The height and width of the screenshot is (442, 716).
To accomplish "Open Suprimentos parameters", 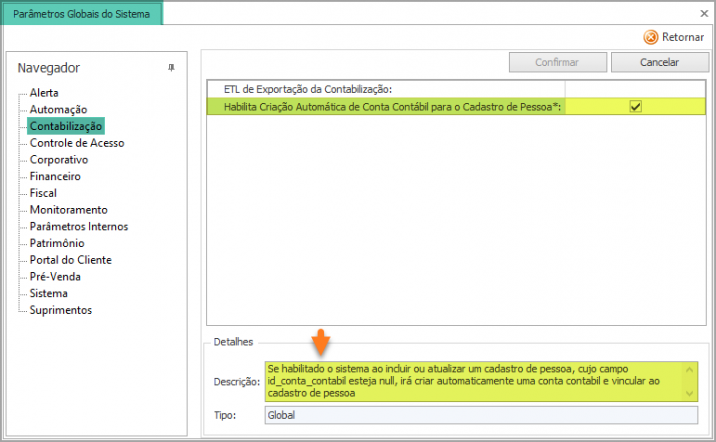I will pyautogui.click(x=61, y=310).
